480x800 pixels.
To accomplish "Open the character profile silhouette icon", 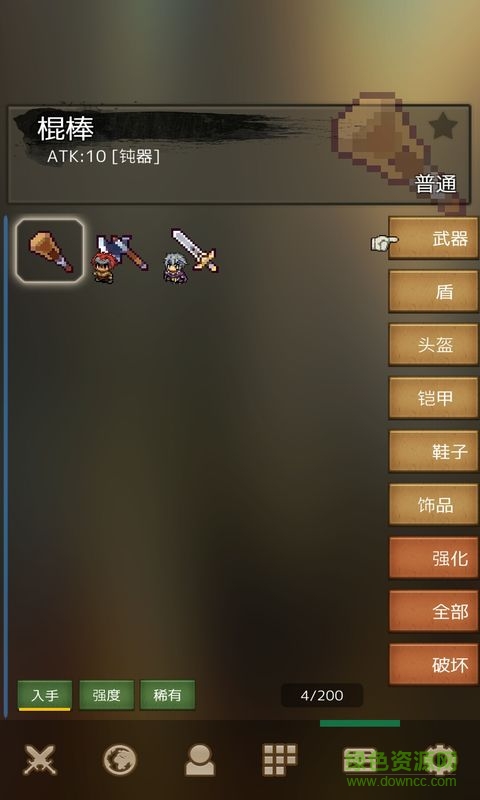I will (199, 760).
